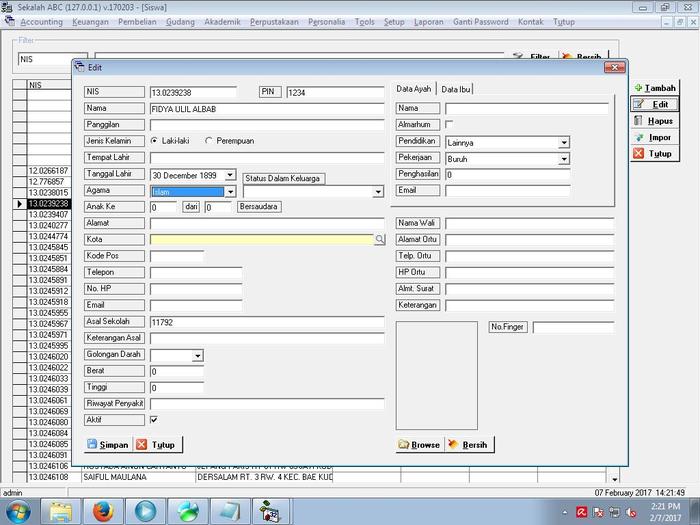Open the Pendidikan dropdown list
The width and height of the screenshot is (700, 525).
(564, 142)
